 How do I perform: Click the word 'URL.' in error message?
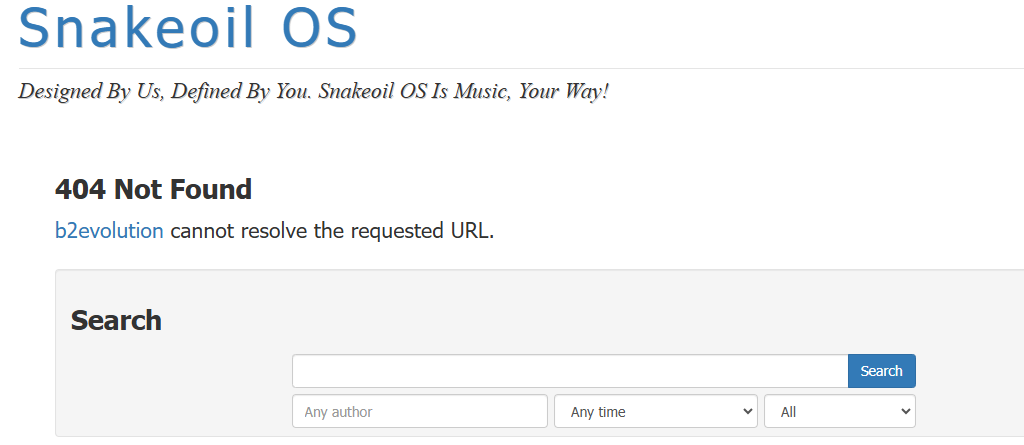click(x=472, y=231)
